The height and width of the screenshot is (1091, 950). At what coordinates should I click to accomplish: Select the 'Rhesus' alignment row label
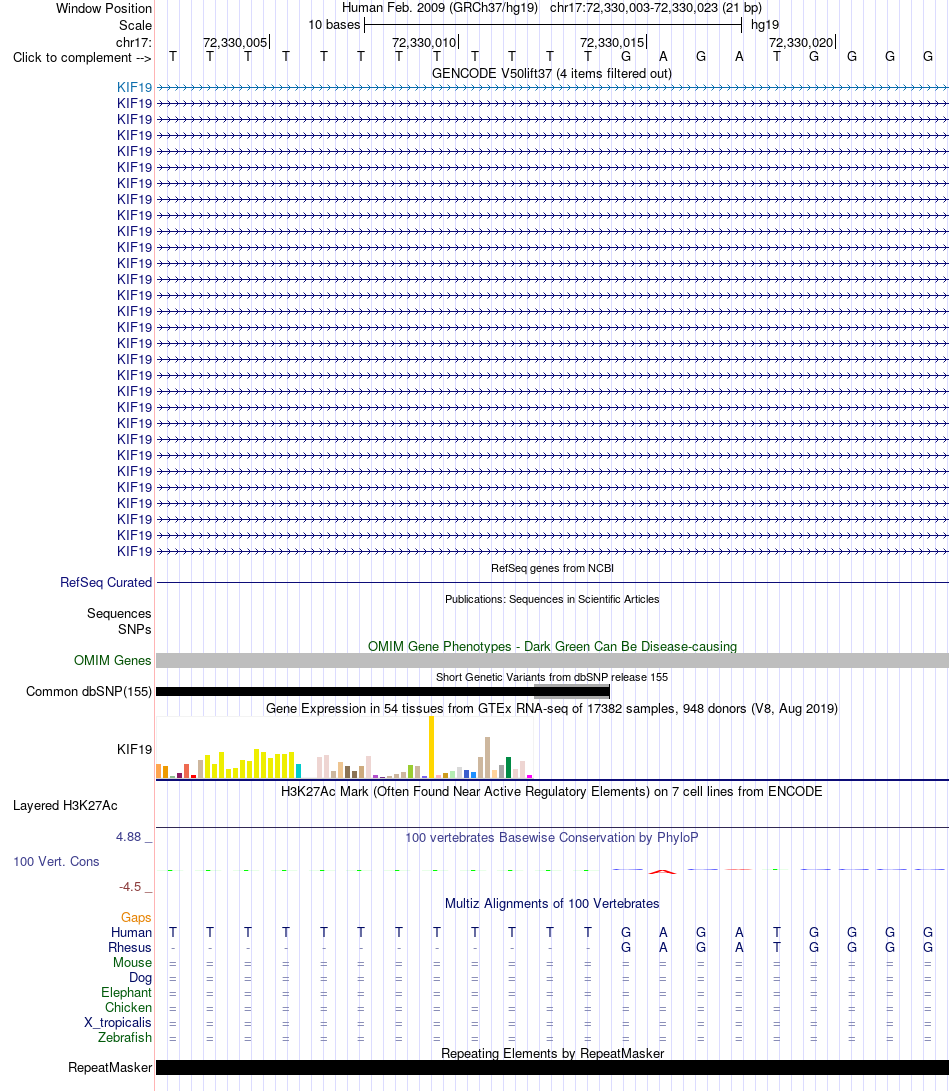130,948
